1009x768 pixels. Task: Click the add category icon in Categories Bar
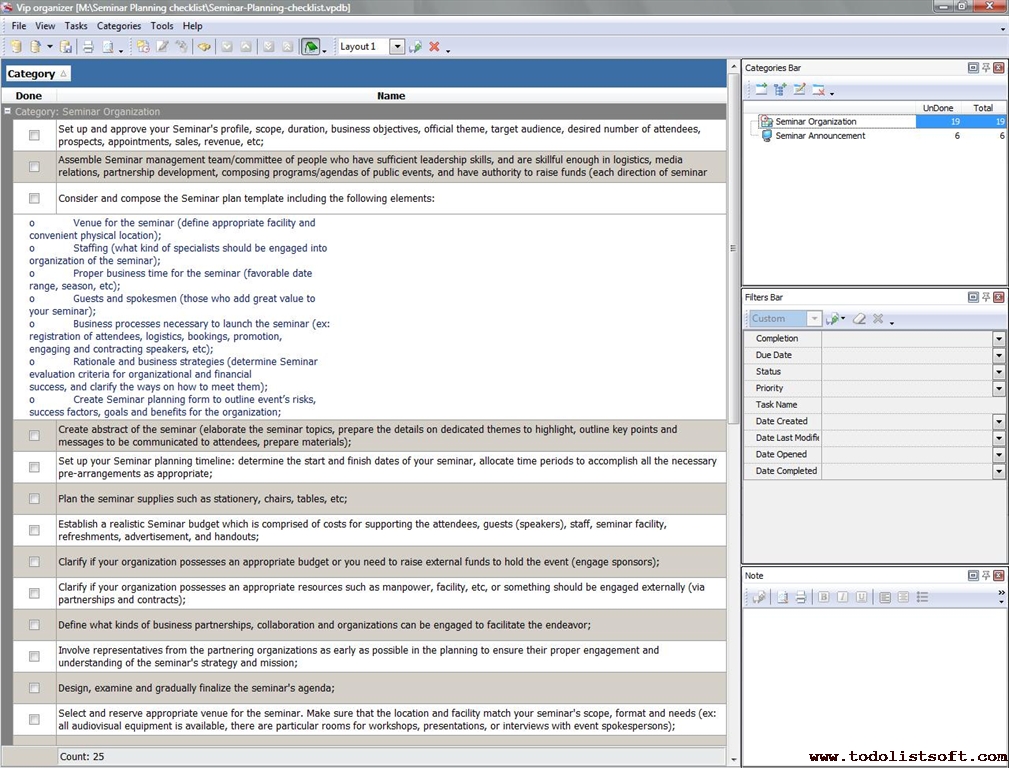[761, 90]
